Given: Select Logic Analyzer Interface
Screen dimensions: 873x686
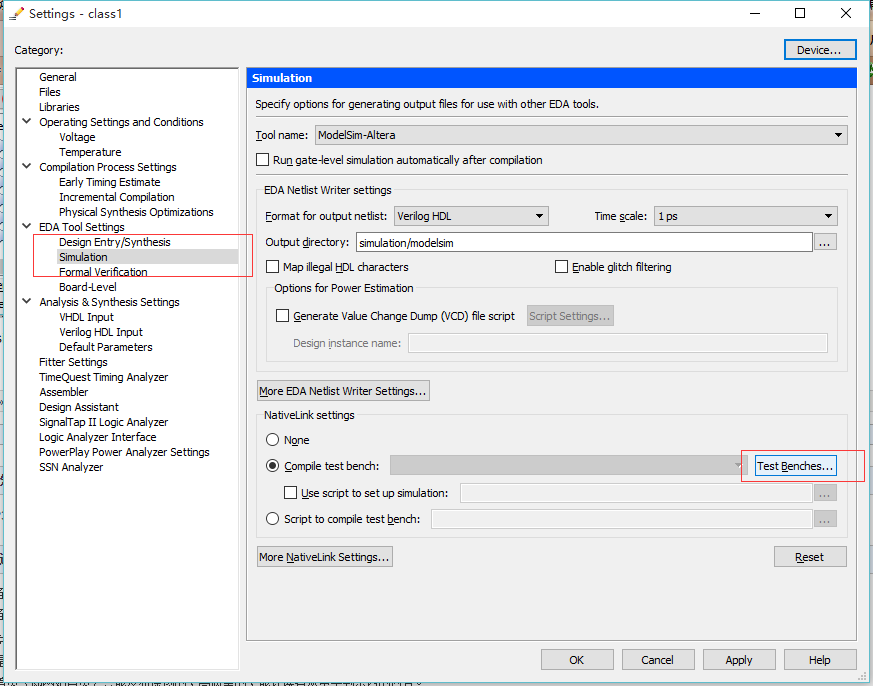Looking at the screenshot, I should pos(97,437).
